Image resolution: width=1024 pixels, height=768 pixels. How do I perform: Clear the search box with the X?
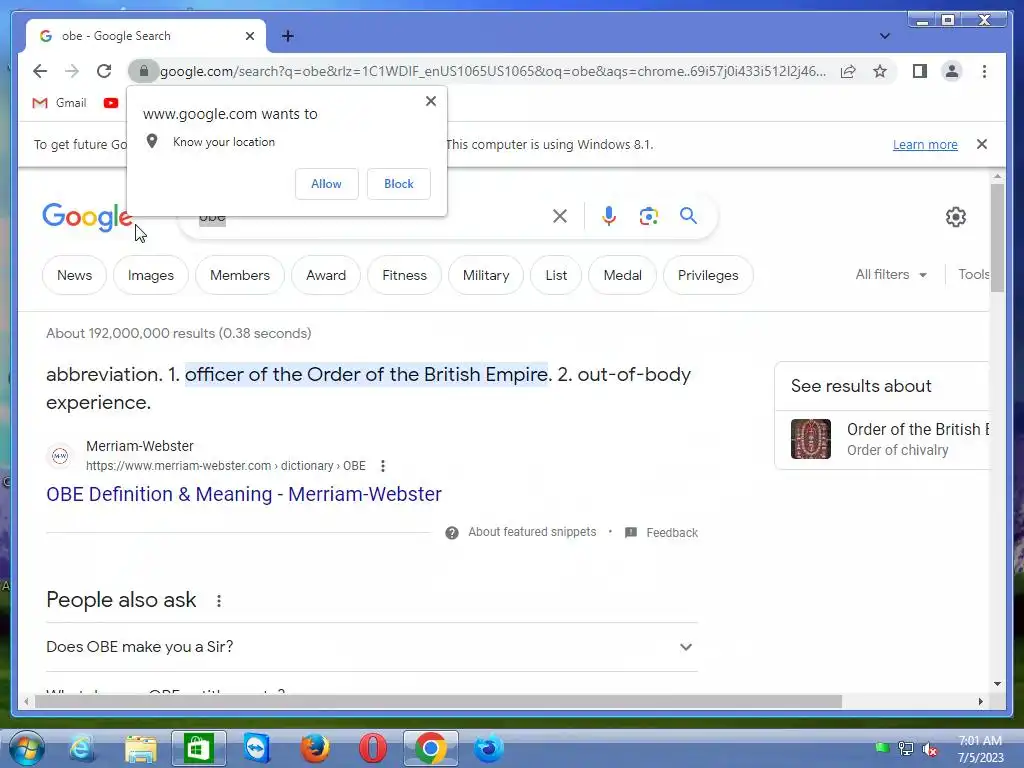point(560,216)
